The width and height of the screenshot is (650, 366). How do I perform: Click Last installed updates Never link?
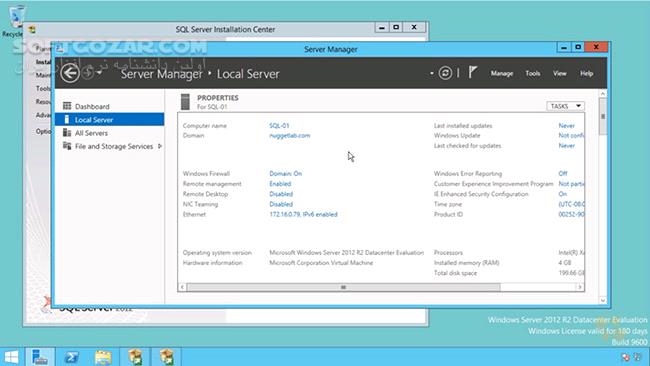coord(567,126)
